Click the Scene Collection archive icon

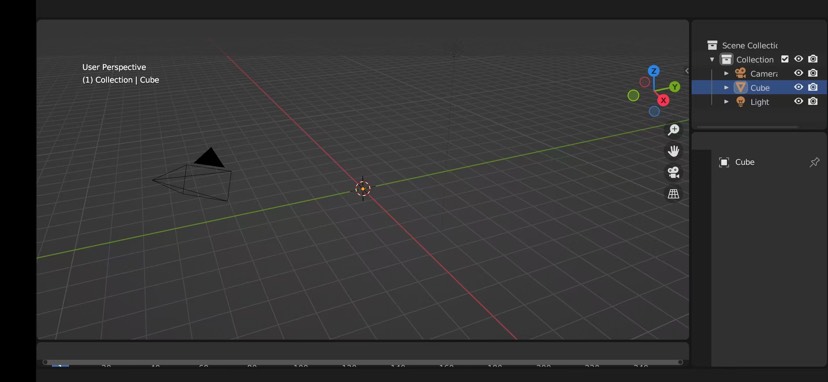point(712,45)
